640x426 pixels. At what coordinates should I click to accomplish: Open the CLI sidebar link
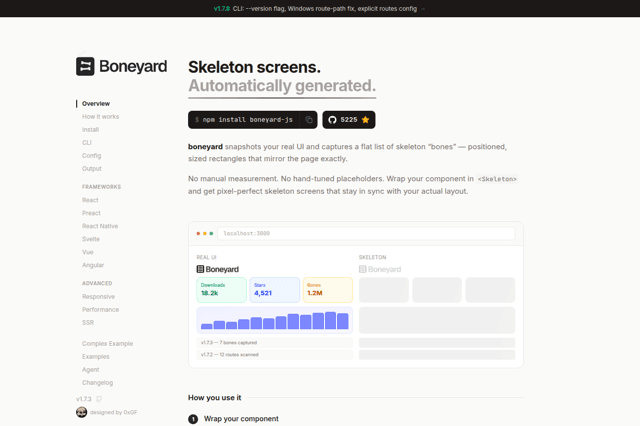click(x=87, y=143)
